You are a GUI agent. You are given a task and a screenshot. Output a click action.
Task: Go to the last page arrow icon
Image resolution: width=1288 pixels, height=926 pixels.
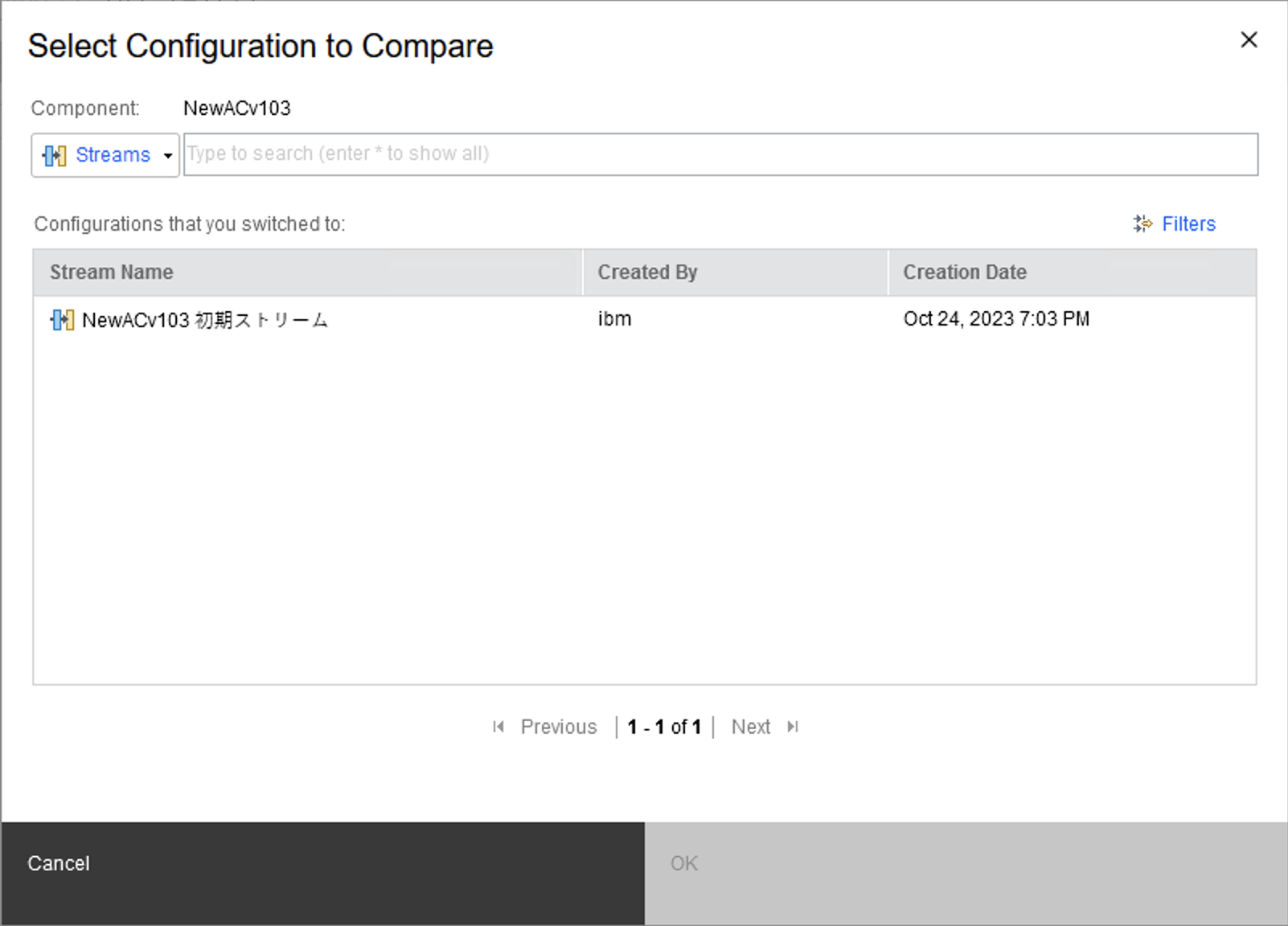click(x=793, y=727)
